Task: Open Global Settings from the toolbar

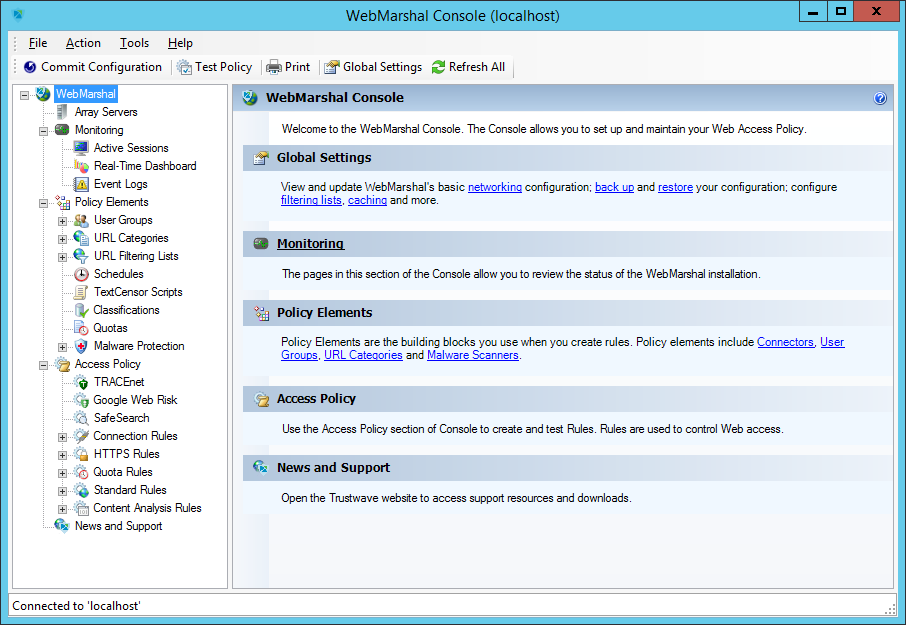Action: [372, 67]
